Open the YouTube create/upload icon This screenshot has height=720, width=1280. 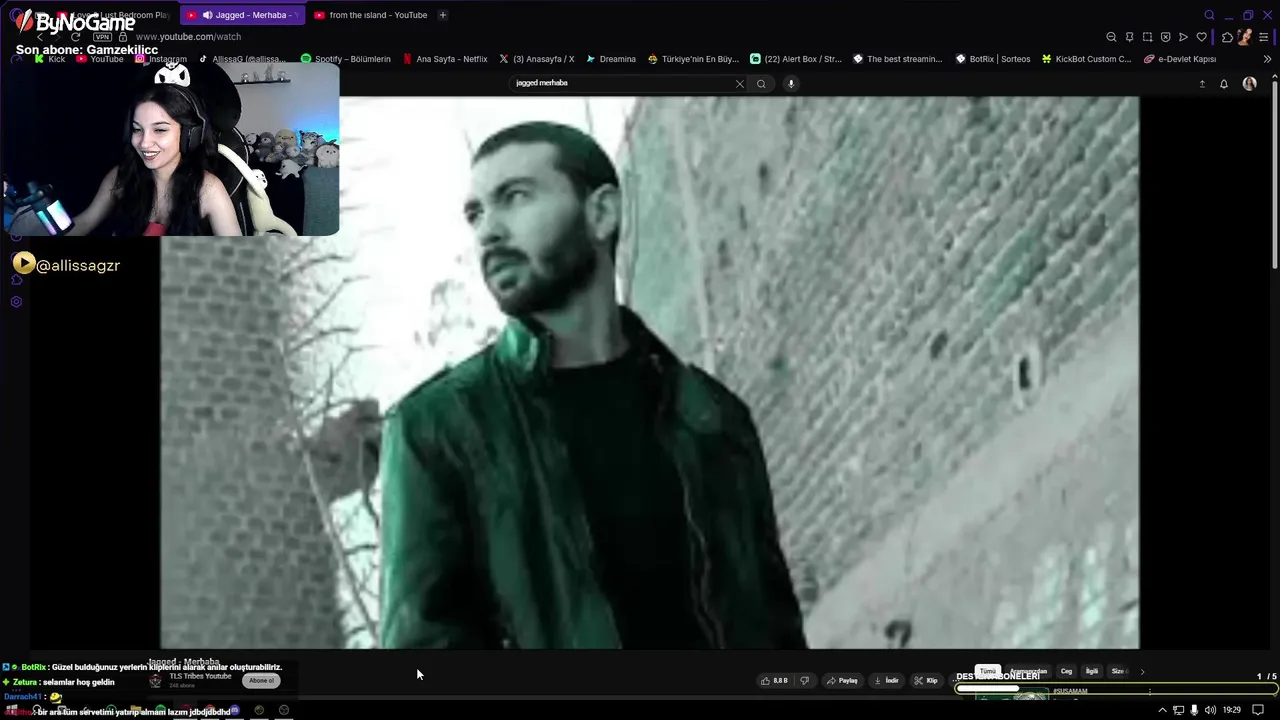(x=1202, y=84)
